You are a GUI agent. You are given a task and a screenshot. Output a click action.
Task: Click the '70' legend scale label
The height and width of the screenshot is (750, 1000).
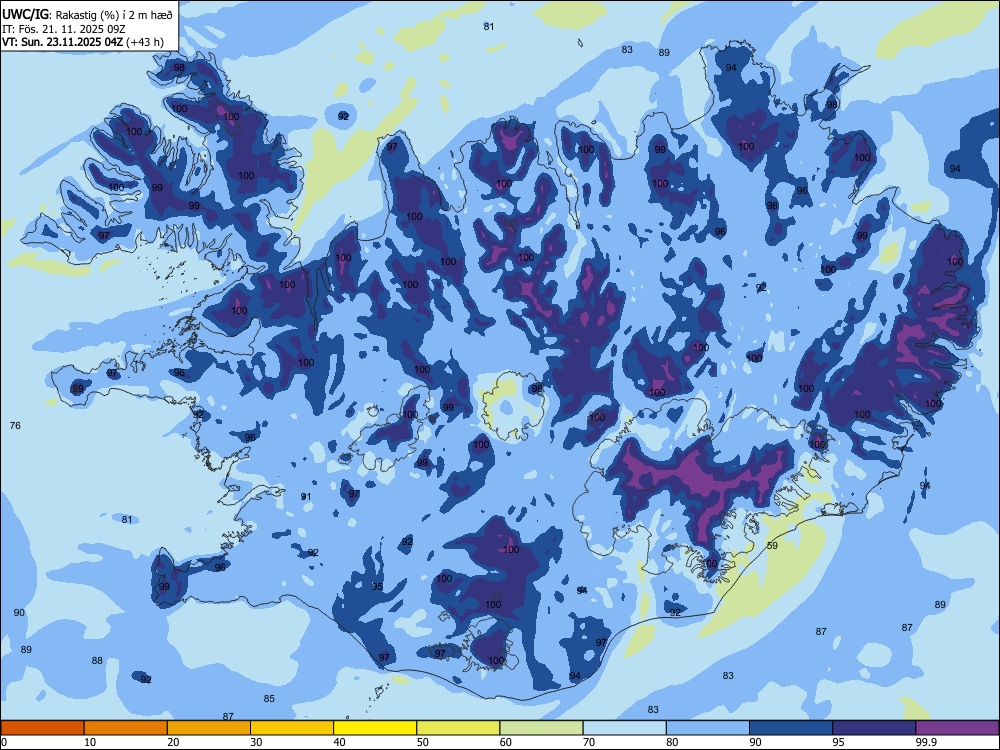coord(589,742)
